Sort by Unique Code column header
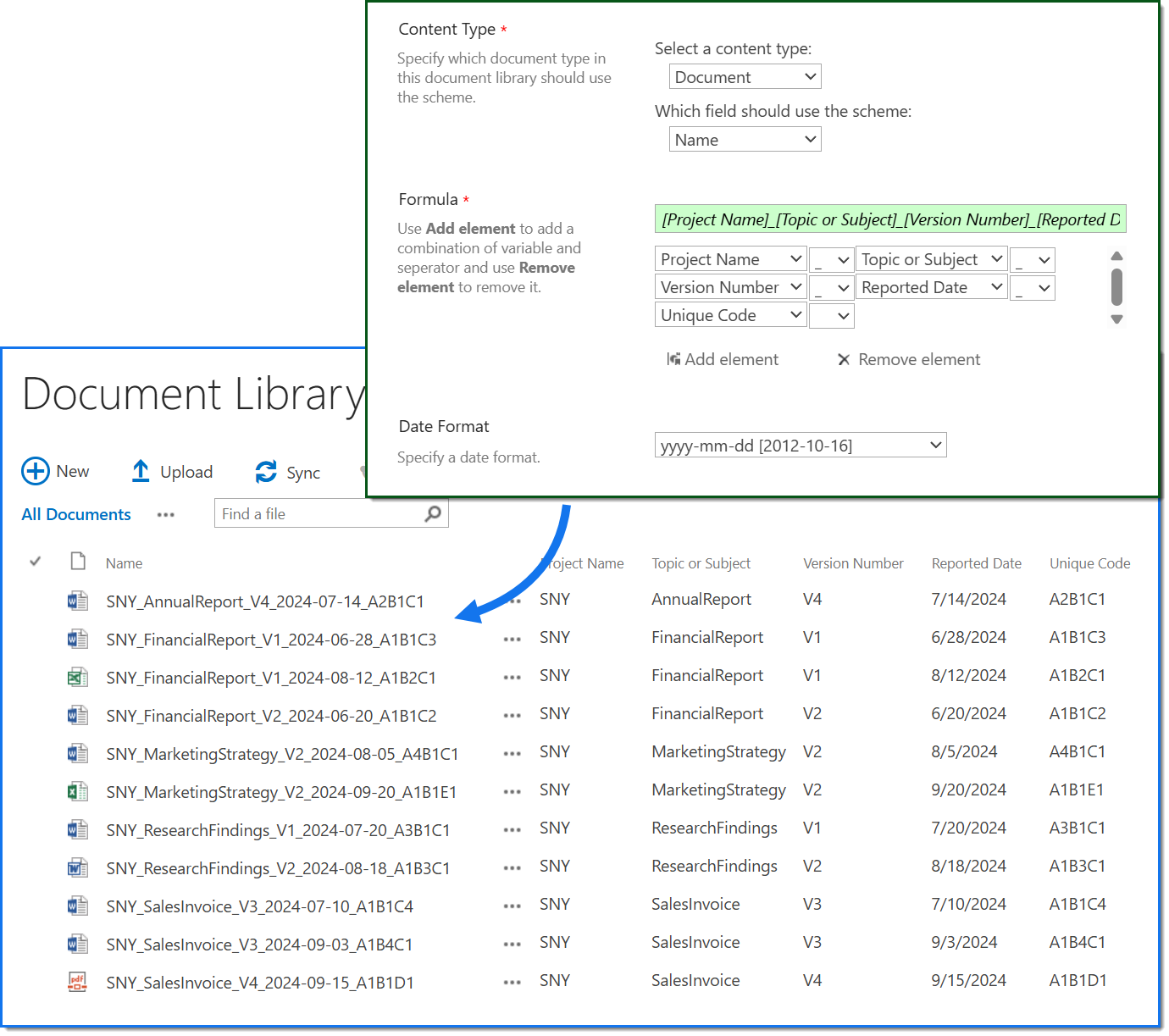The width and height of the screenshot is (1169, 1036). (x=1090, y=563)
